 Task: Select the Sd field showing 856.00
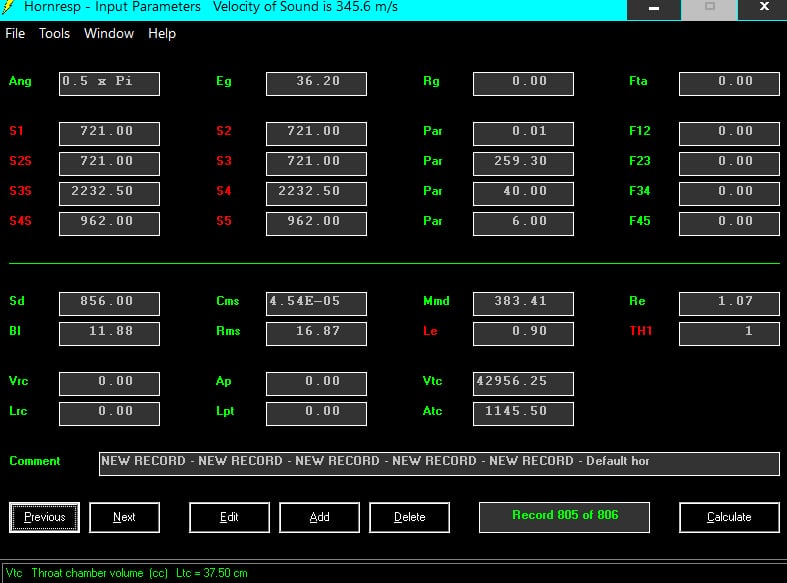(x=109, y=304)
